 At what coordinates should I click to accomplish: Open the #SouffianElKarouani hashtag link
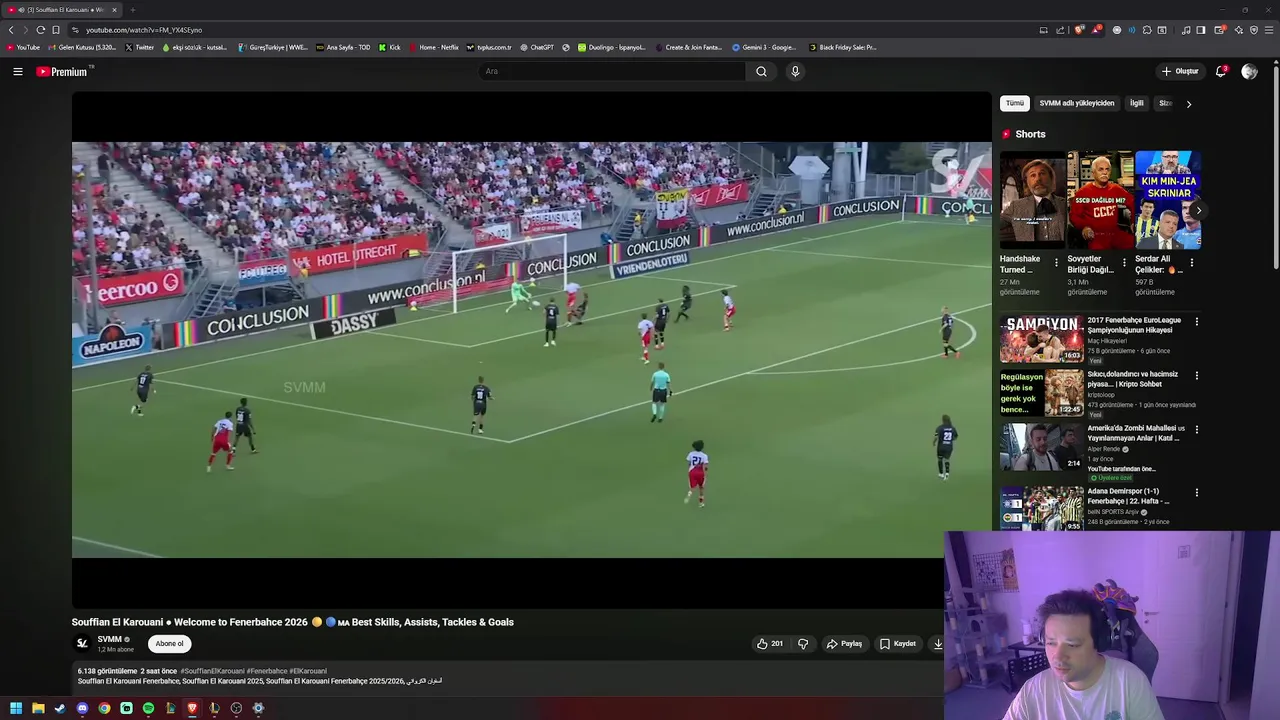[x=212, y=671]
